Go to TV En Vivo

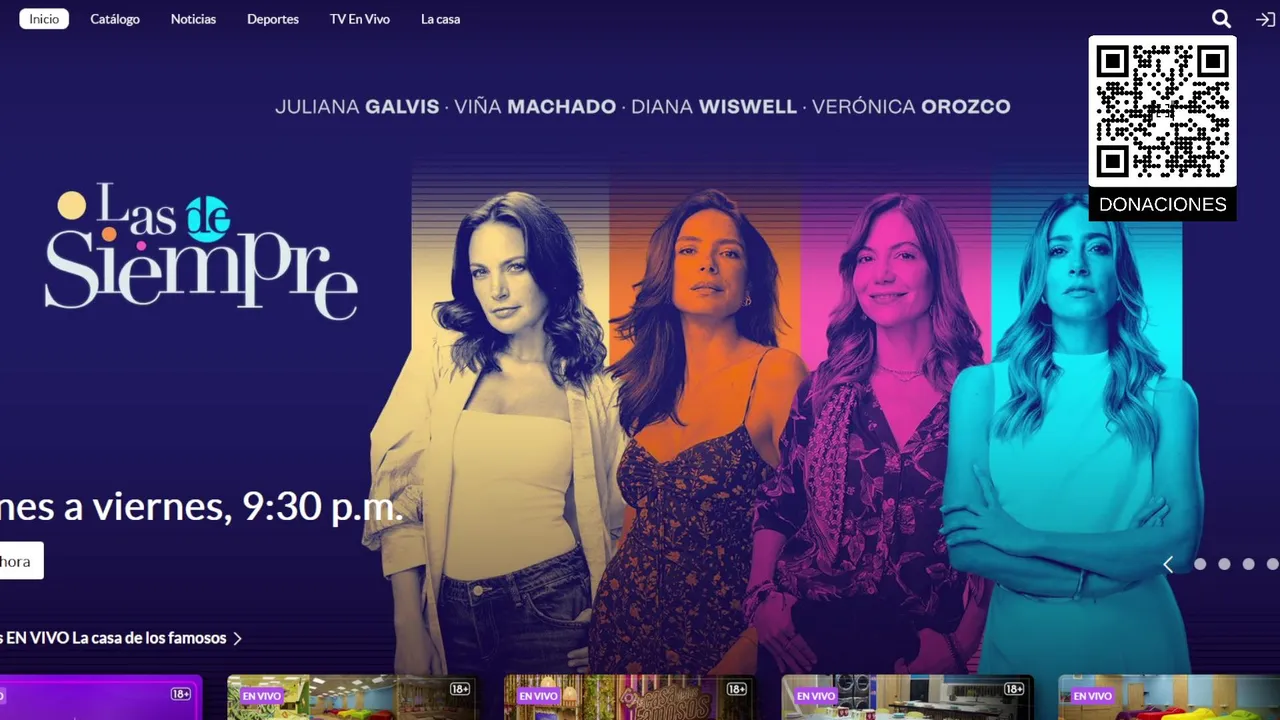360,19
